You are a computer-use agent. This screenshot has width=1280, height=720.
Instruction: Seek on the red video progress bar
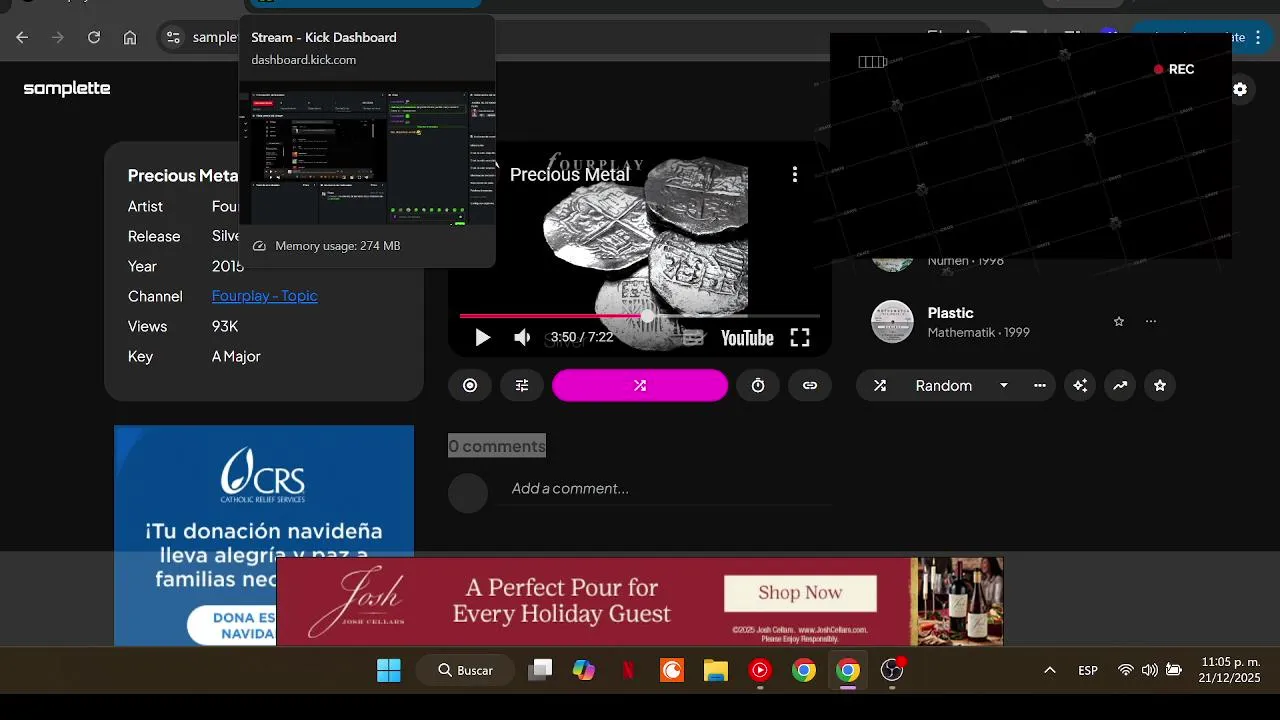pos(640,316)
